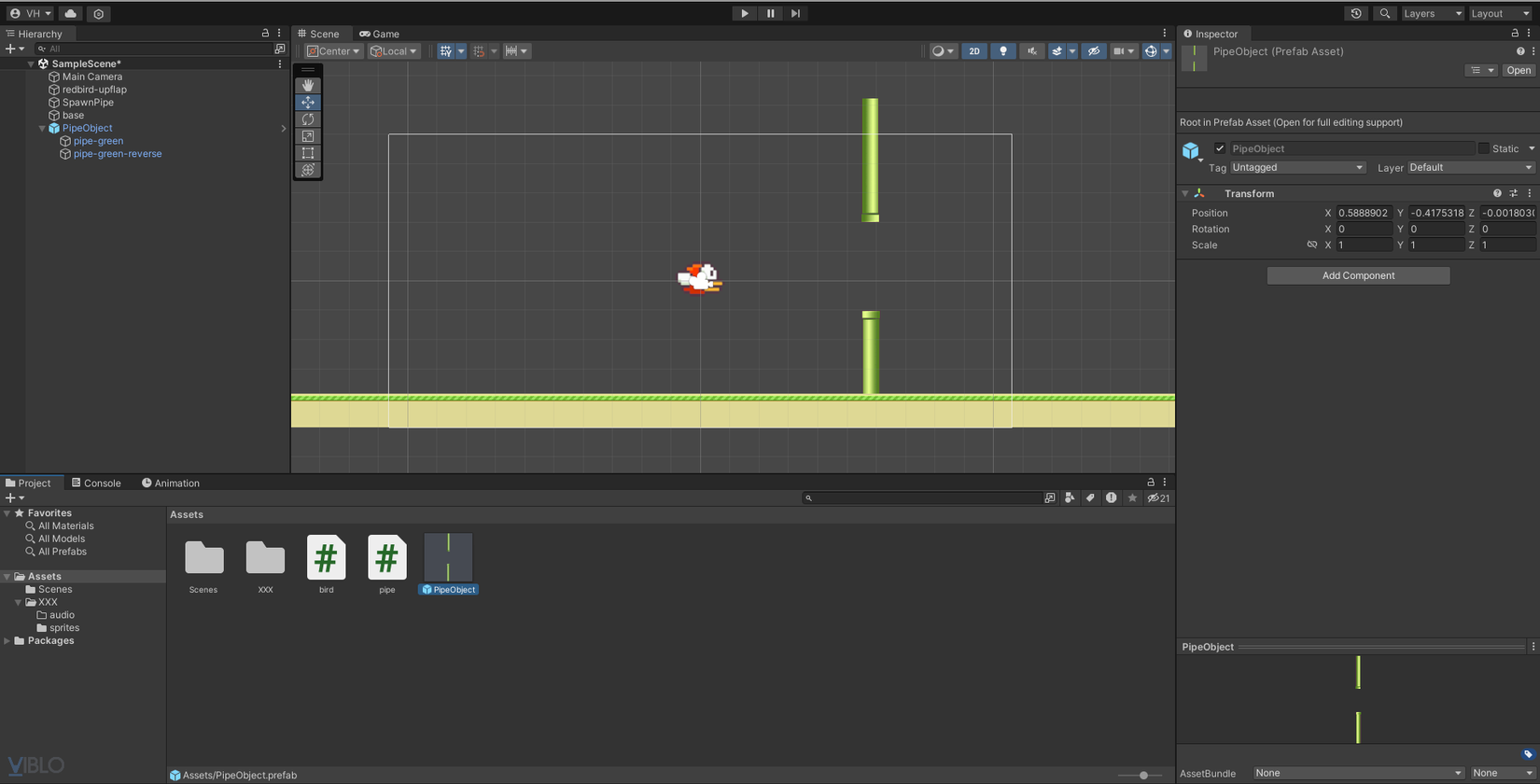The width and height of the screenshot is (1540, 784).
Task: Click Open to edit the prefab asset
Action: click(x=1519, y=71)
